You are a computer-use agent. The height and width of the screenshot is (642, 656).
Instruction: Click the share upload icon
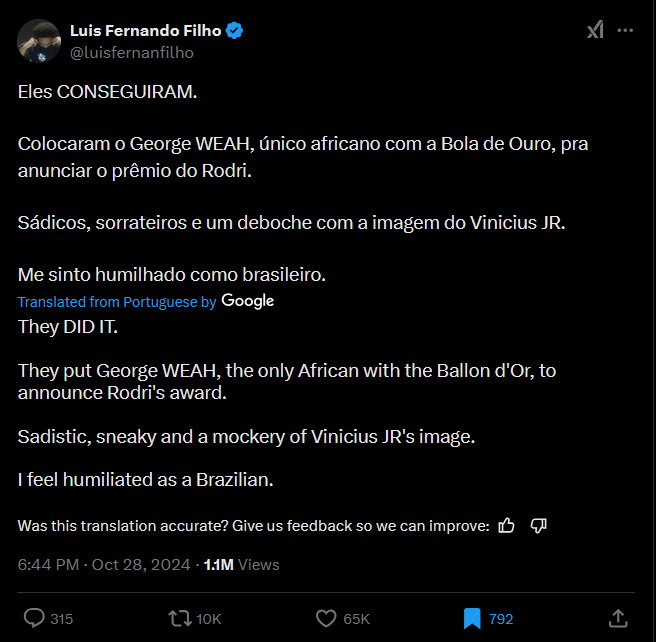(618, 618)
